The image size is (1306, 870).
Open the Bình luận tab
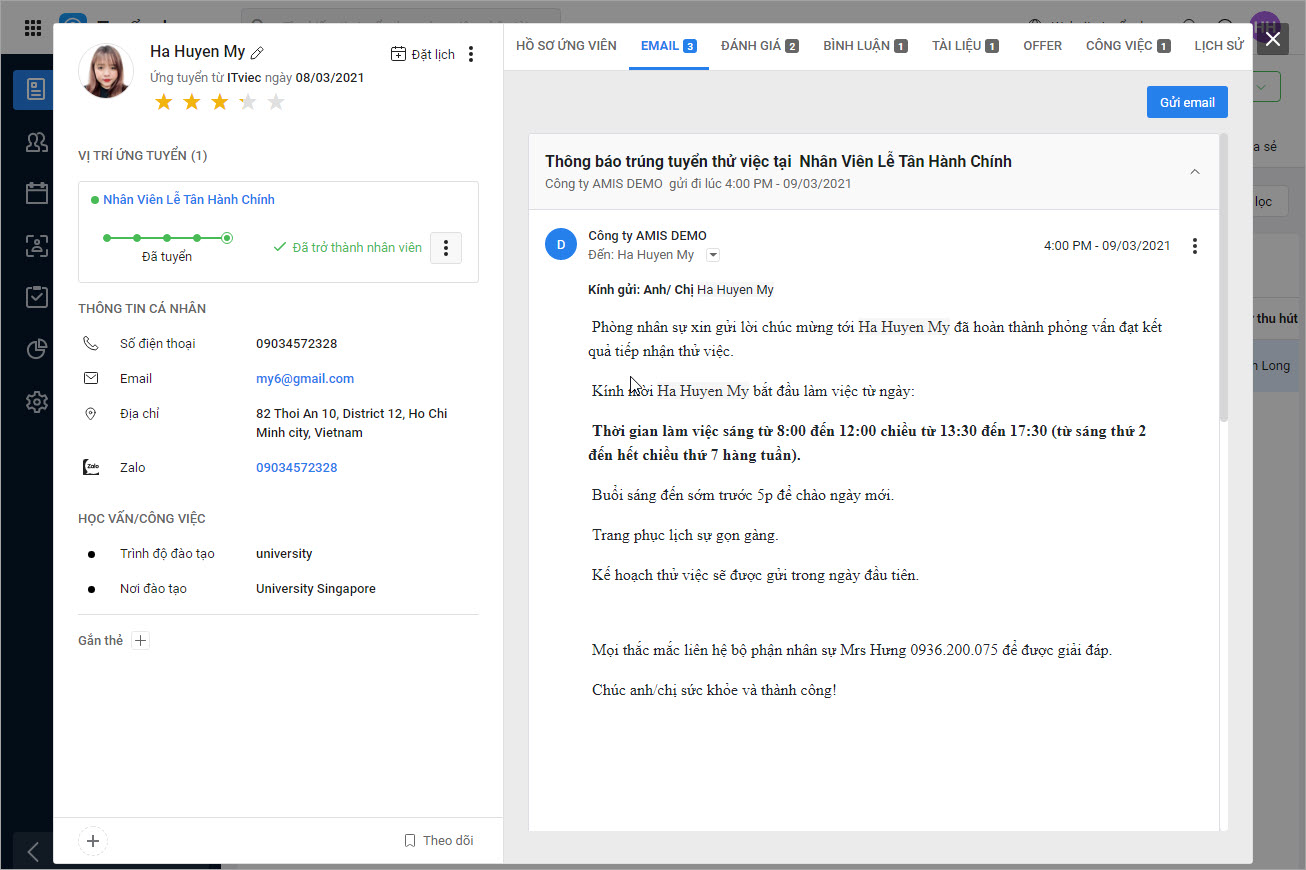click(x=865, y=46)
